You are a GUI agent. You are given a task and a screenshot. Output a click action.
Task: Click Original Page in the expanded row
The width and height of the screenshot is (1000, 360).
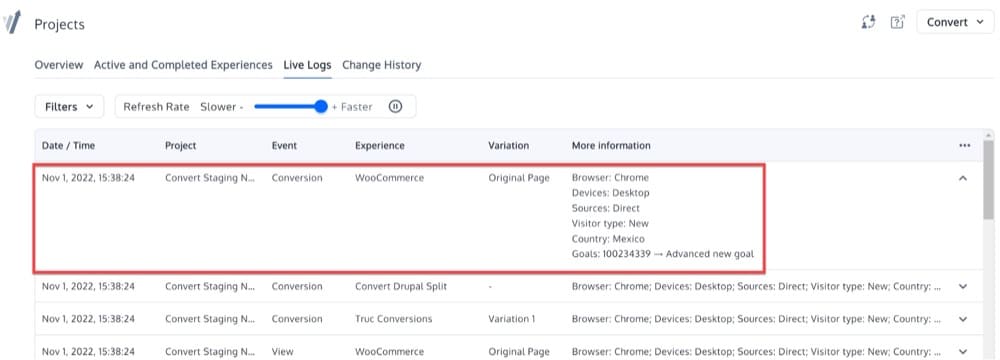click(518, 178)
